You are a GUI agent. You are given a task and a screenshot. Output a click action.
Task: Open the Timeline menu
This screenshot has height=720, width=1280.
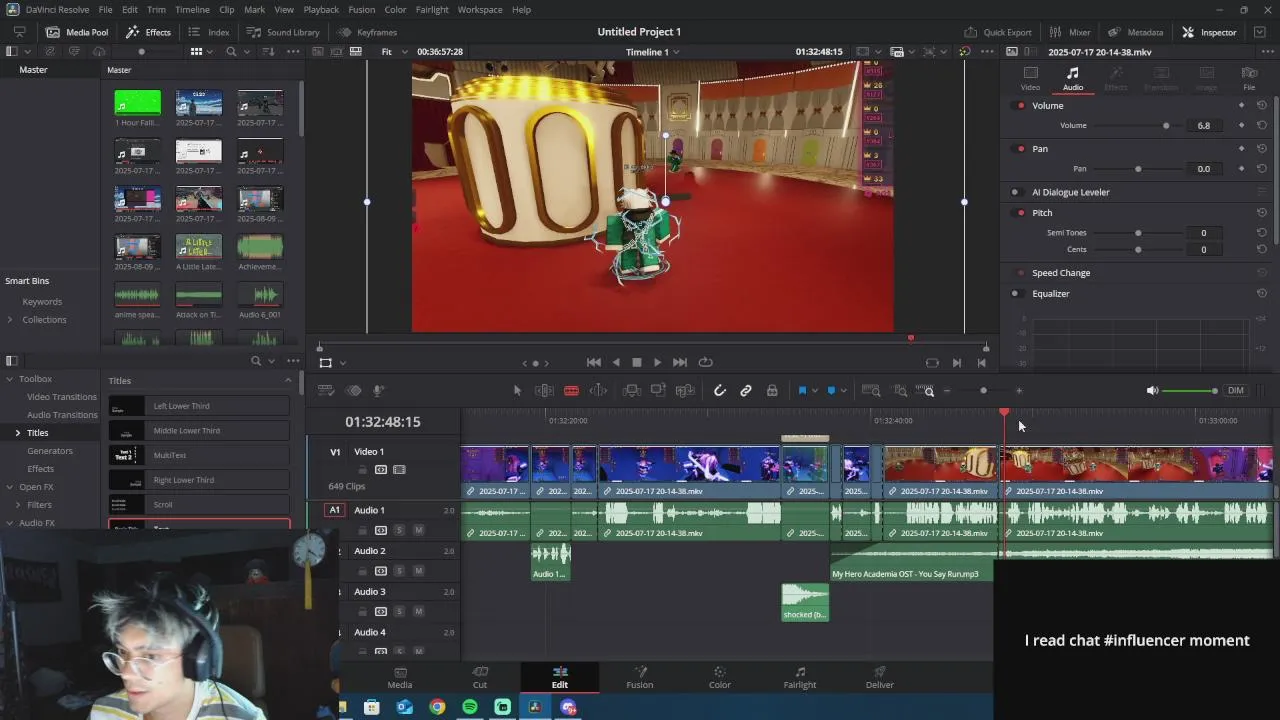click(192, 10)
